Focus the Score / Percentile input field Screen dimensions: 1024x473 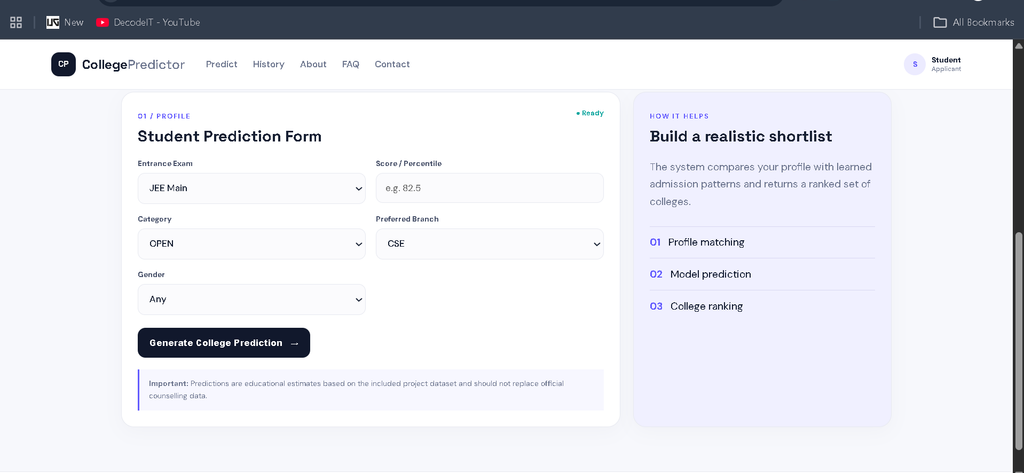[x=490, y=188]
